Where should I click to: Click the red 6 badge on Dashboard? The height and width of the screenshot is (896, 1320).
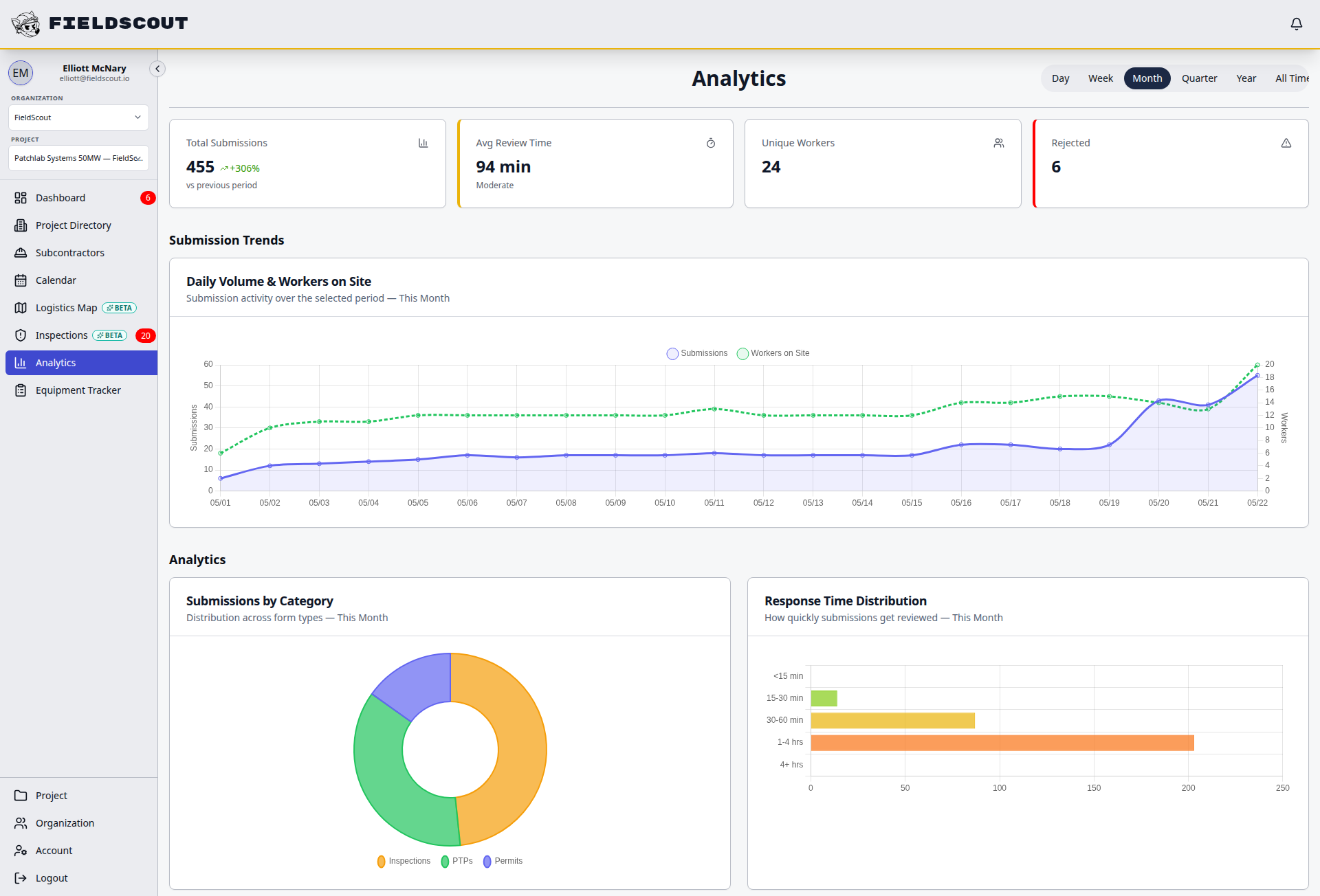pyautogui.click(x=148, y=198)
